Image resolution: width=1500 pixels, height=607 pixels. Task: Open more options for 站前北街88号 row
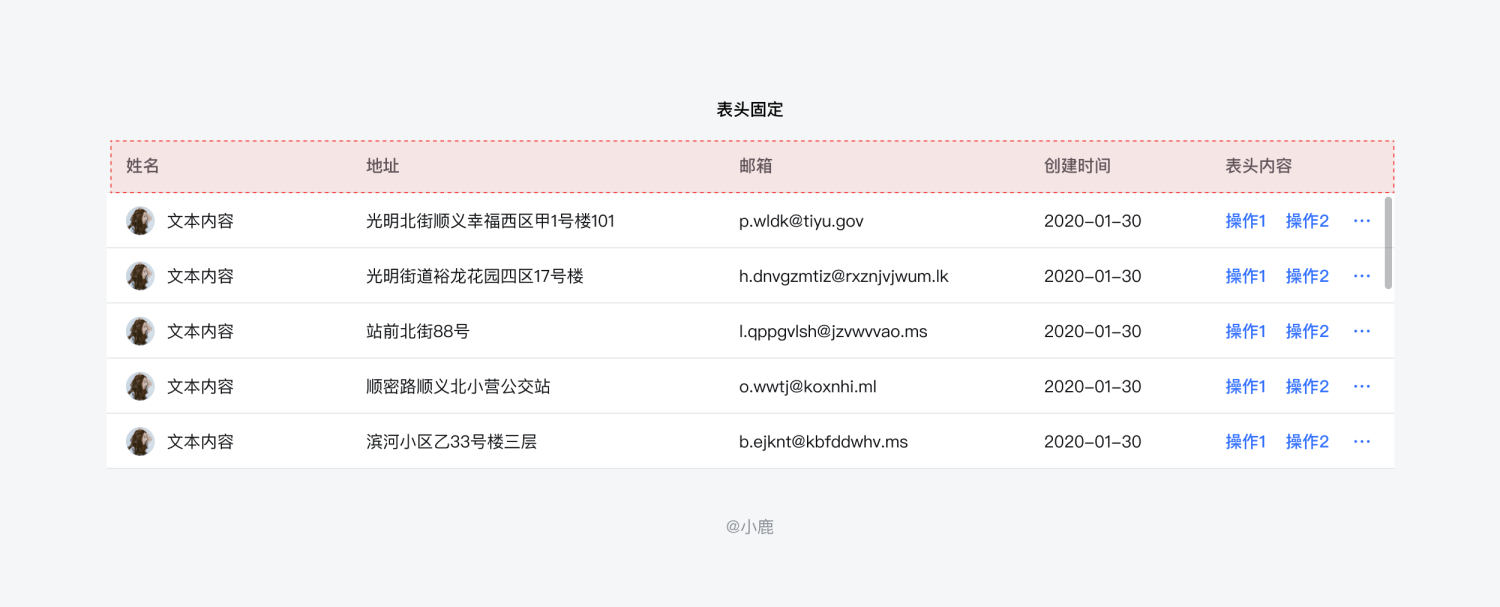click(1361, 331)
